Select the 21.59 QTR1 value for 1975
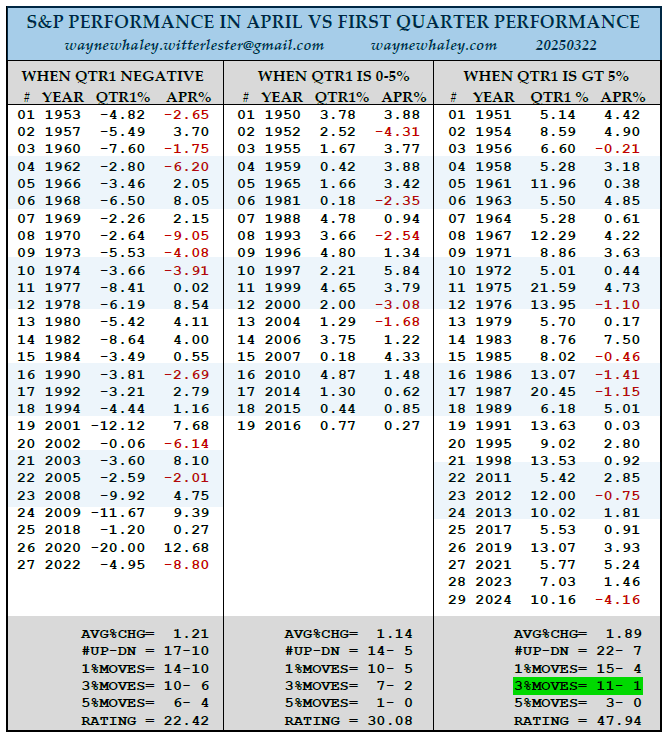The height and width of the screenshot is (739, 668). (553, 287)
